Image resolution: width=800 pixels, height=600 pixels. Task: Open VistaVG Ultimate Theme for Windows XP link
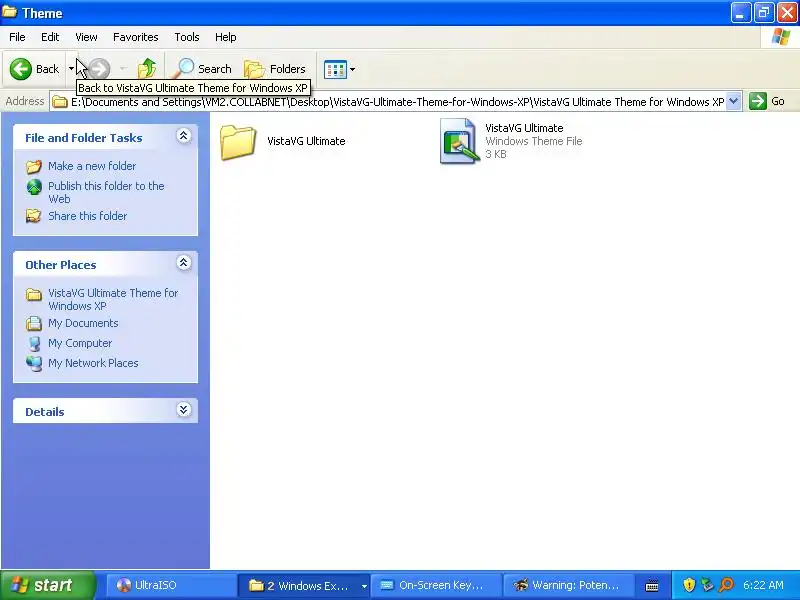click(113, 299)
